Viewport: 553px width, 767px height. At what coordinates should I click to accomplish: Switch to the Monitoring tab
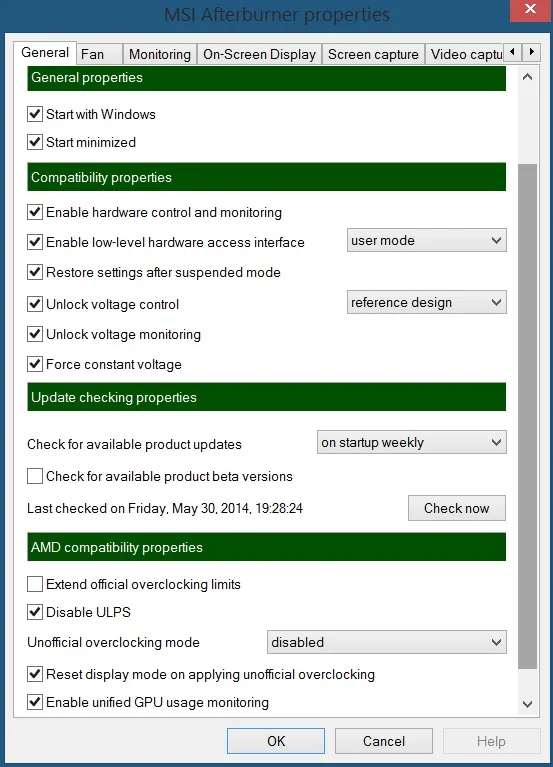click(x=160, y=54)
